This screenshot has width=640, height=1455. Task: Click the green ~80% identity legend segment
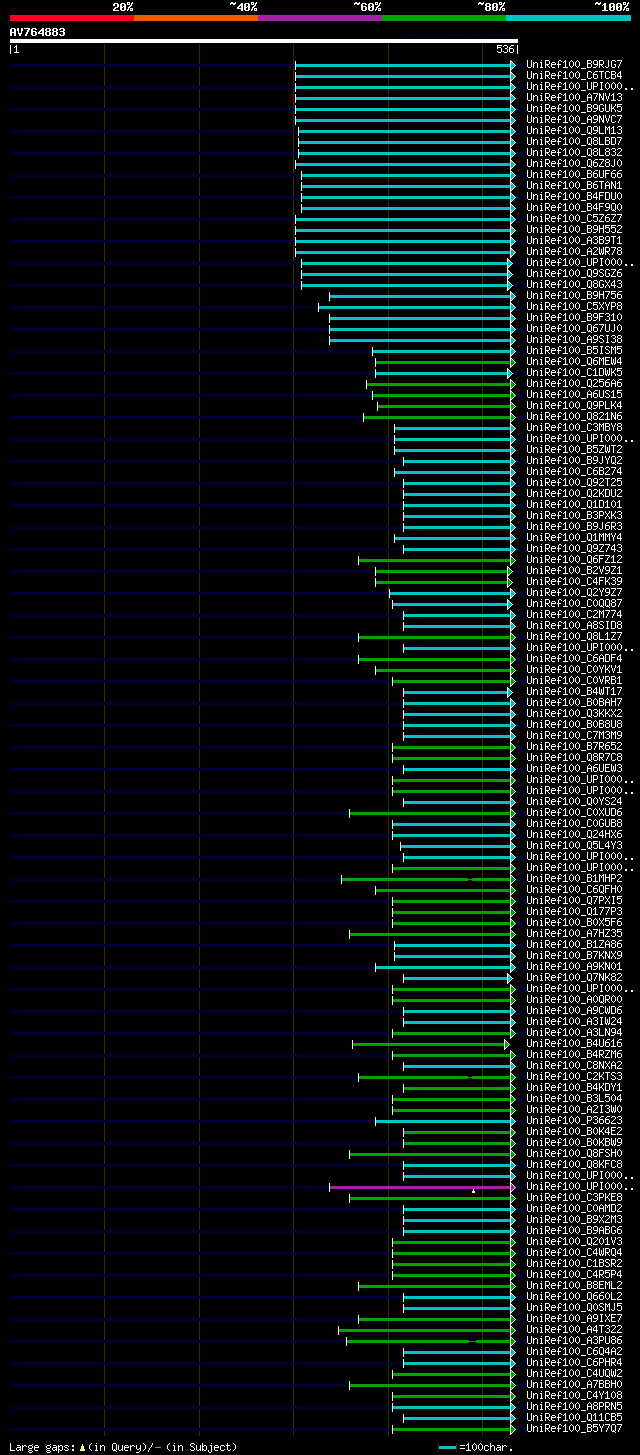[444, 17]
